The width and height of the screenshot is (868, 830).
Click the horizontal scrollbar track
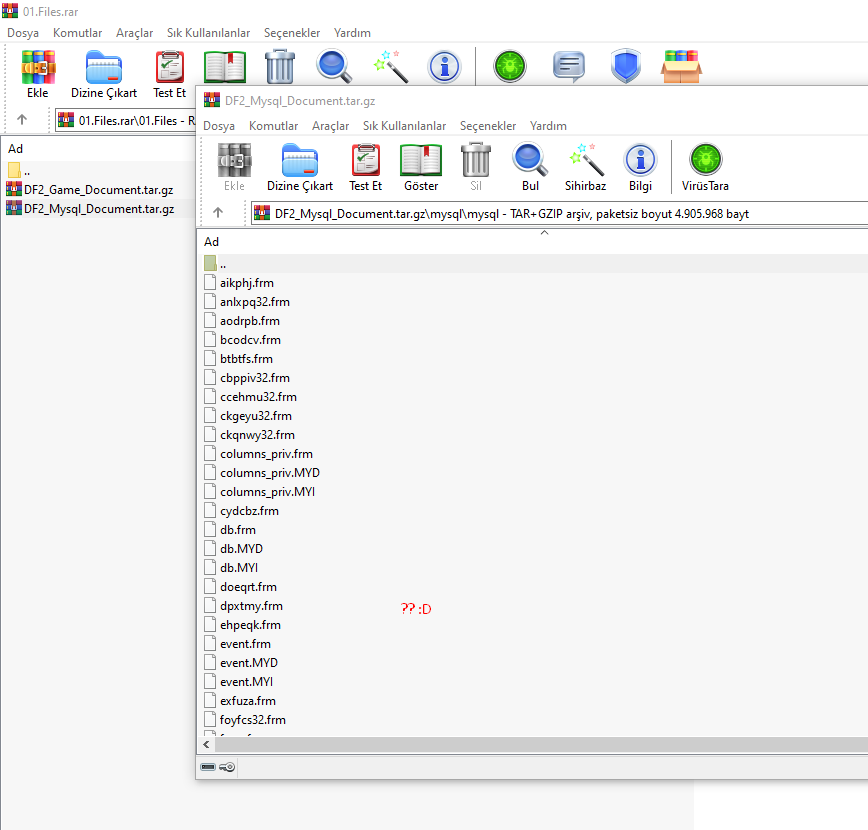(x=541, y=745)
